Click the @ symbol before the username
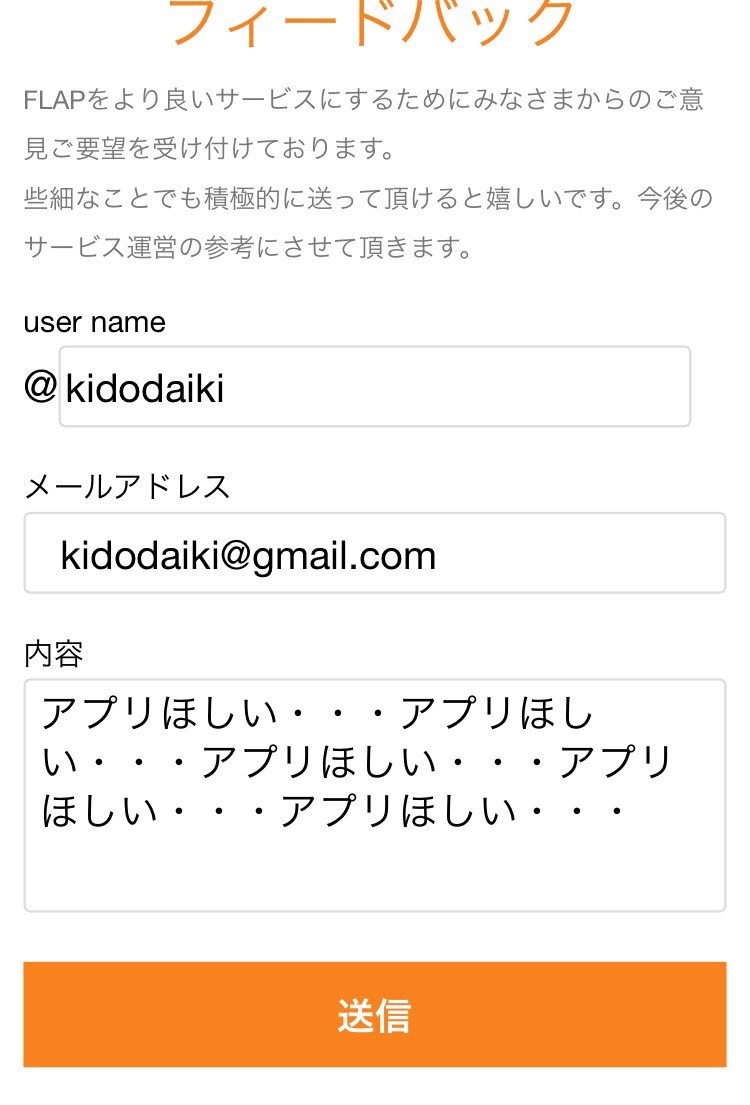The height and width of the screenshot is (1105, 750). 39,386
